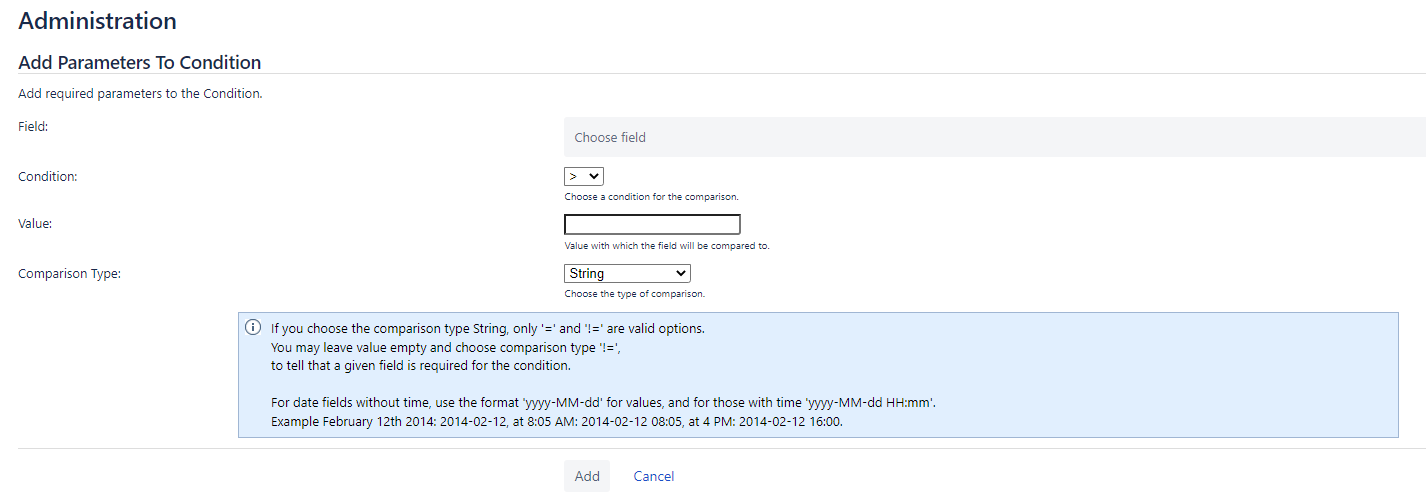
Task: Click the 'Comparison Type:' label
Action: coord(70,273)
